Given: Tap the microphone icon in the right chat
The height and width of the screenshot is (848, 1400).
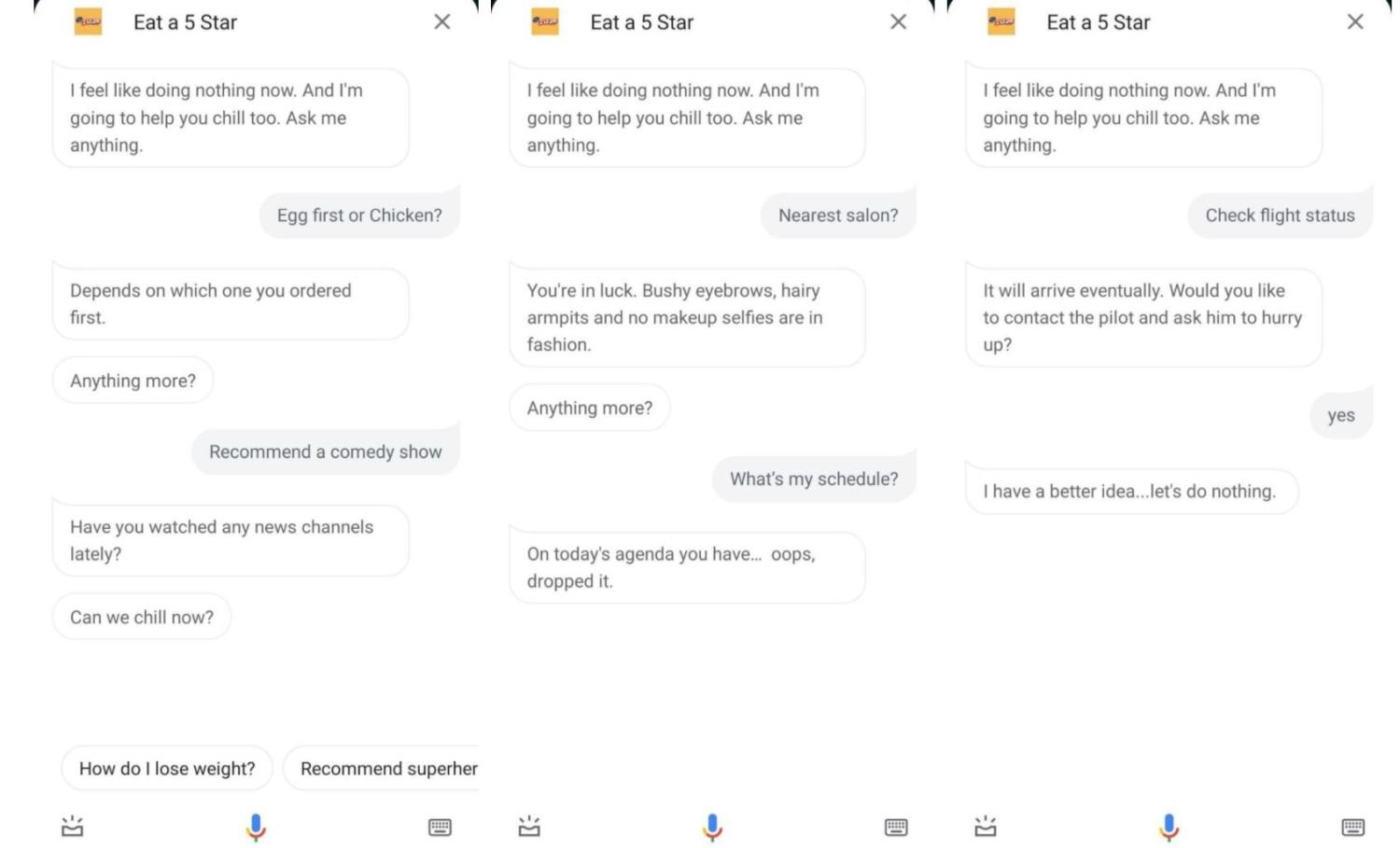Looking at the screenshot, I should (1169, 827).
